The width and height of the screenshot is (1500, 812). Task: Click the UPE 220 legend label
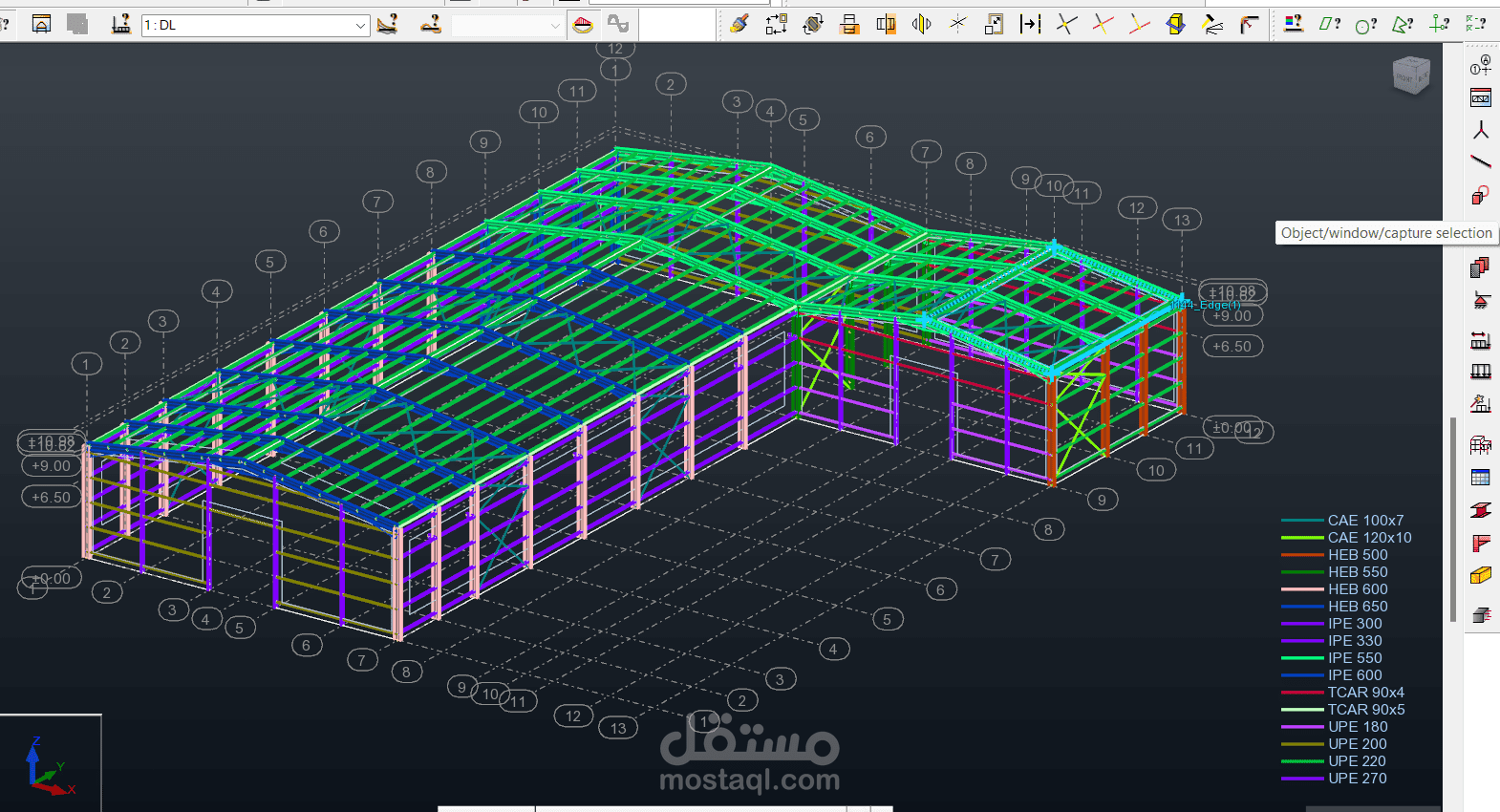pos(1357,761)
